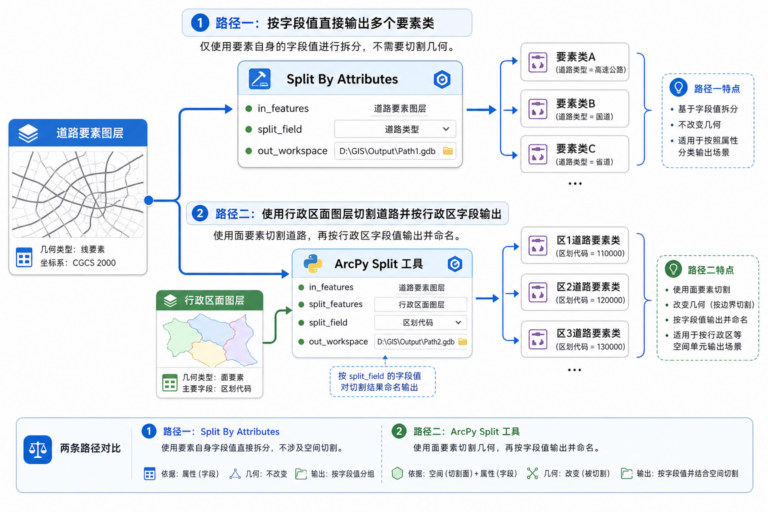Select the 要素类C output card
This screenshot has width=768, height=512.
pyautogui.click(x=575, y=154)
